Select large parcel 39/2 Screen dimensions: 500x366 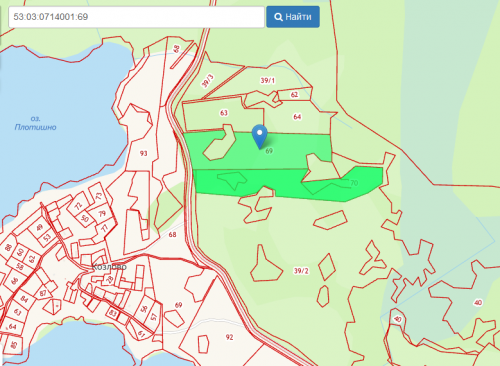point(301,271)
